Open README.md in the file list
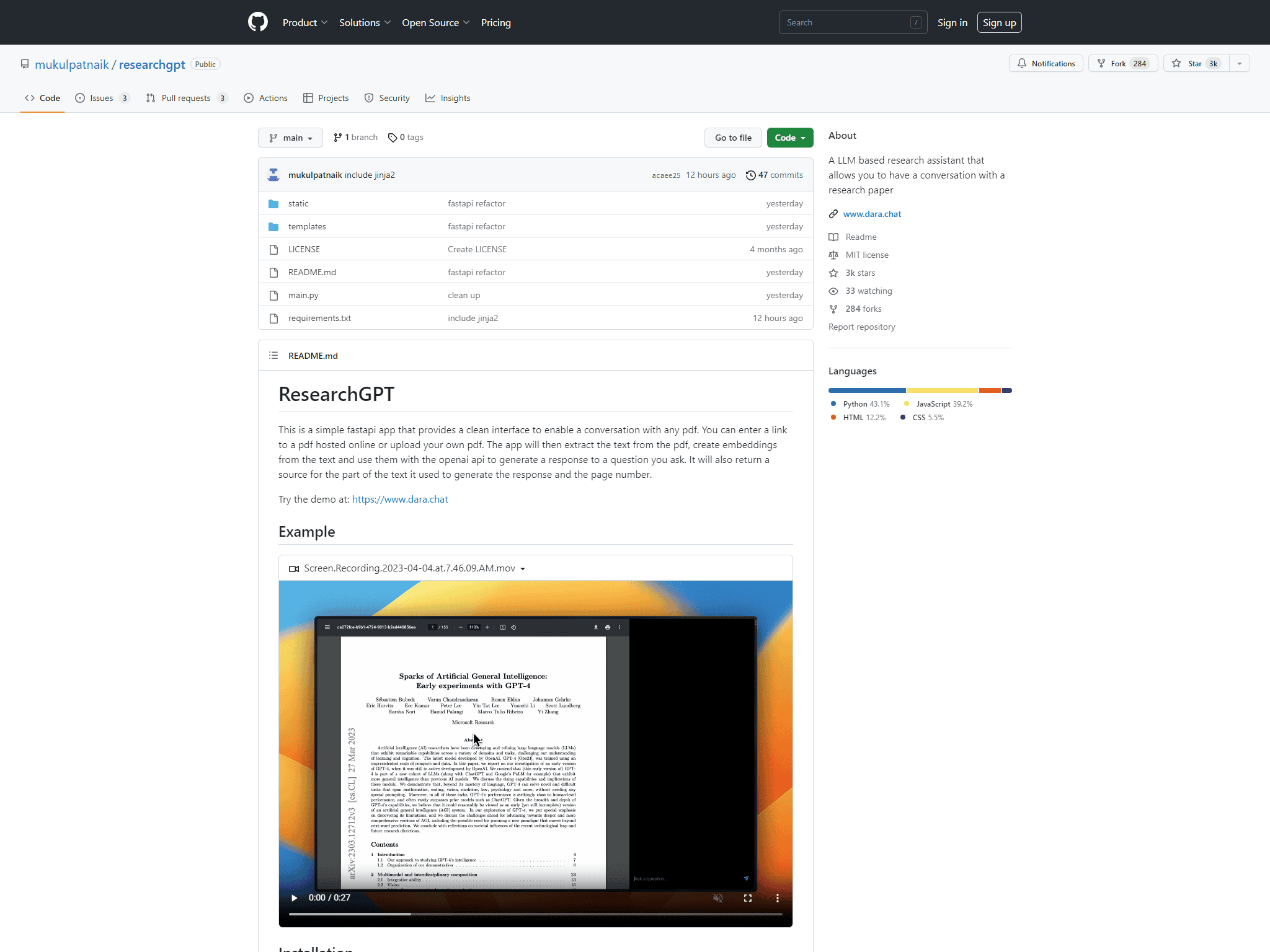Viewport: 1270px width, 952px height. (312, 272)
